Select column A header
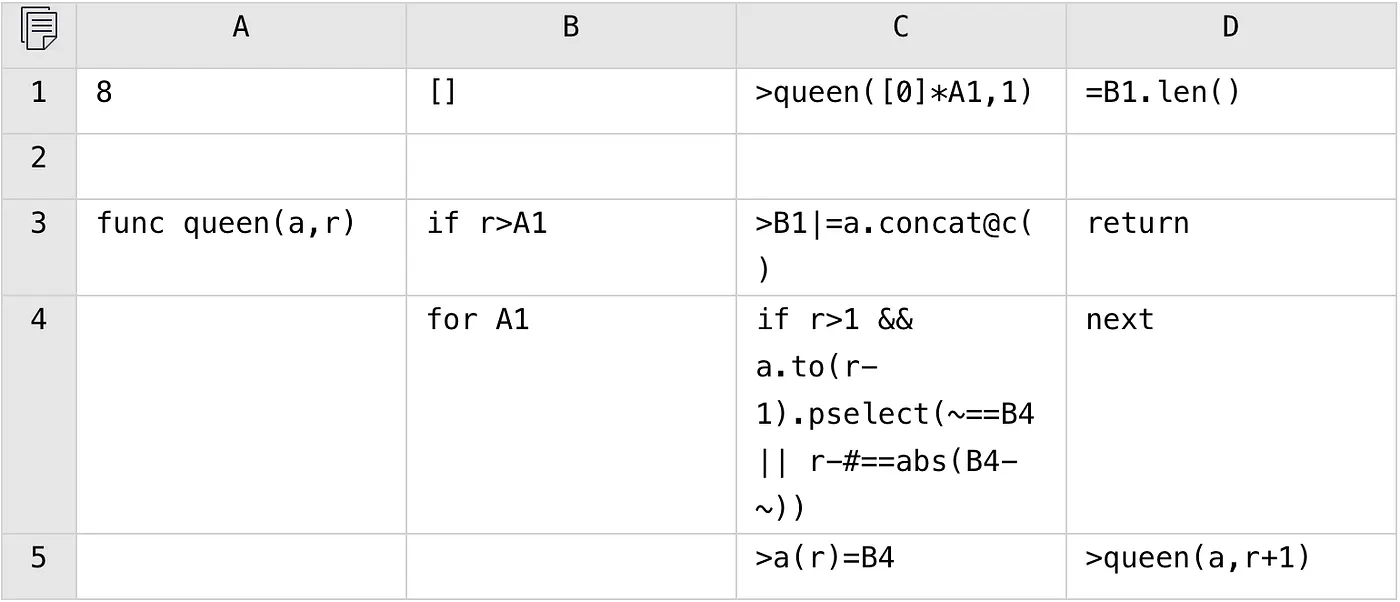This screenshot has width=1400, height=602. 241,34
